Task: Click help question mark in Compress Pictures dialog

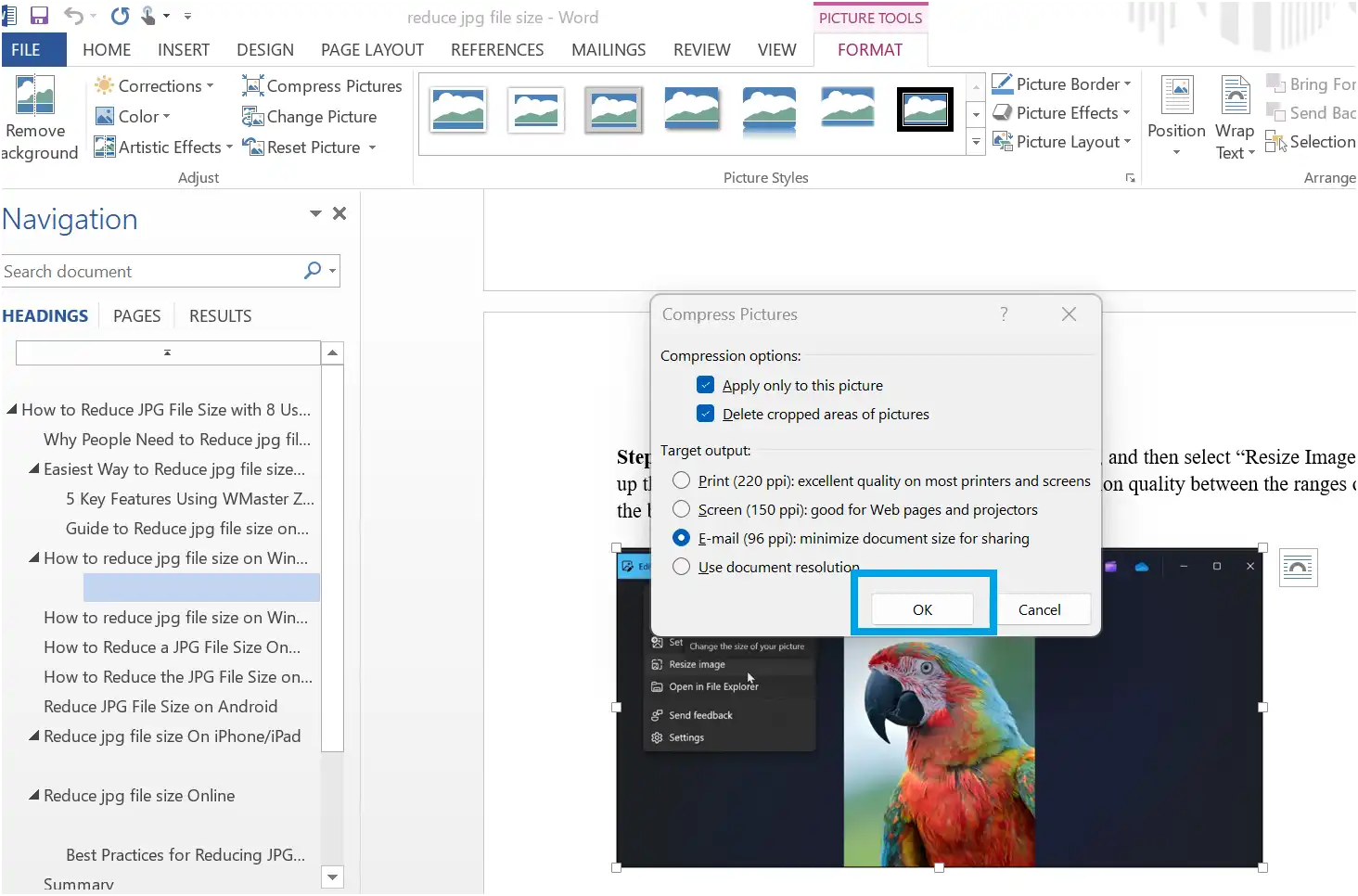Action: 1004,314
